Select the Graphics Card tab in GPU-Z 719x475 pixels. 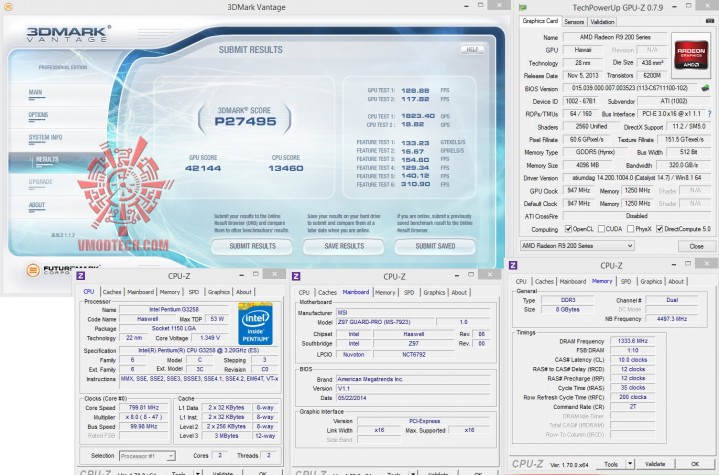point(540,21)
